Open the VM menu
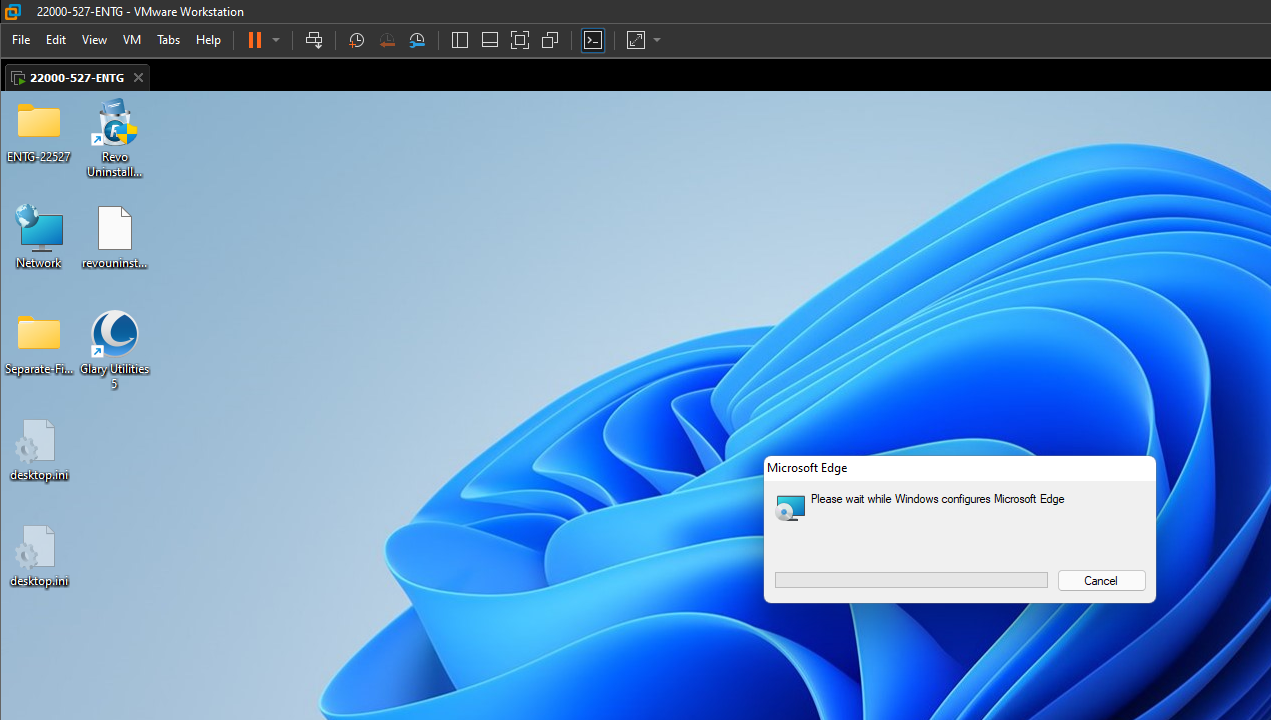This screenshot has width=1271, height=720. [x=132, y=40]
